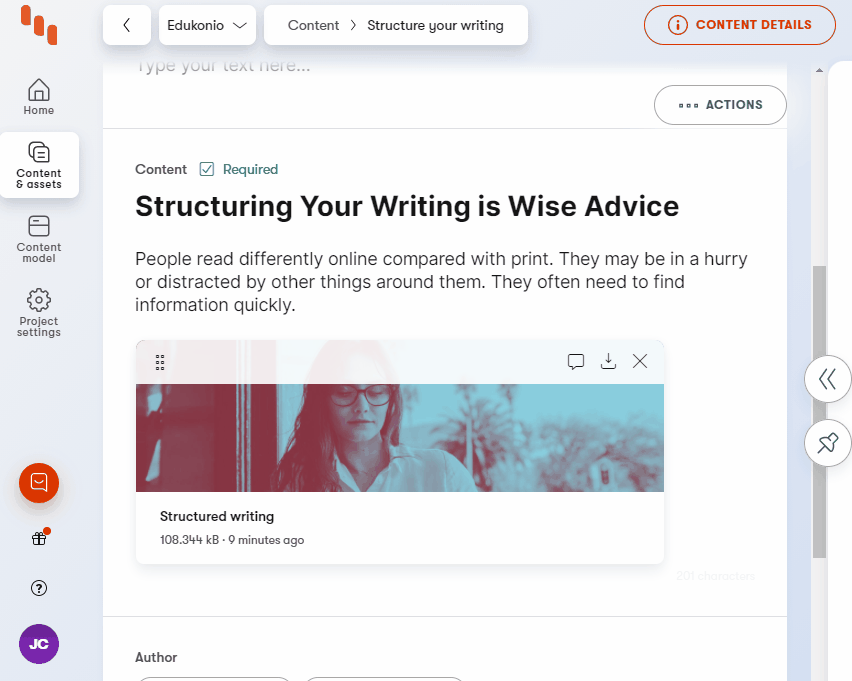Viewport: 852px width, 681px height.
Task: Toggle the Required checkbox
Action: tap(207, 169)
